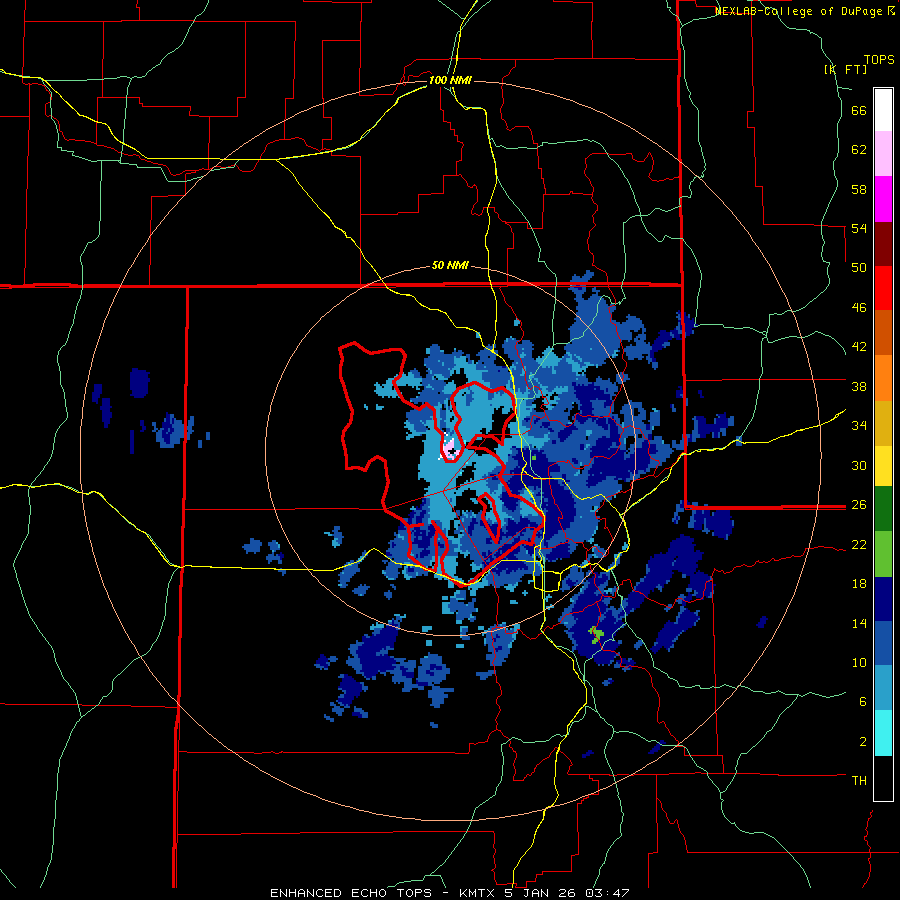Image resolution: width=900 pixels, height=900 pixels.
Task: Select the dark green legend swatch
Action: (883, 509)
